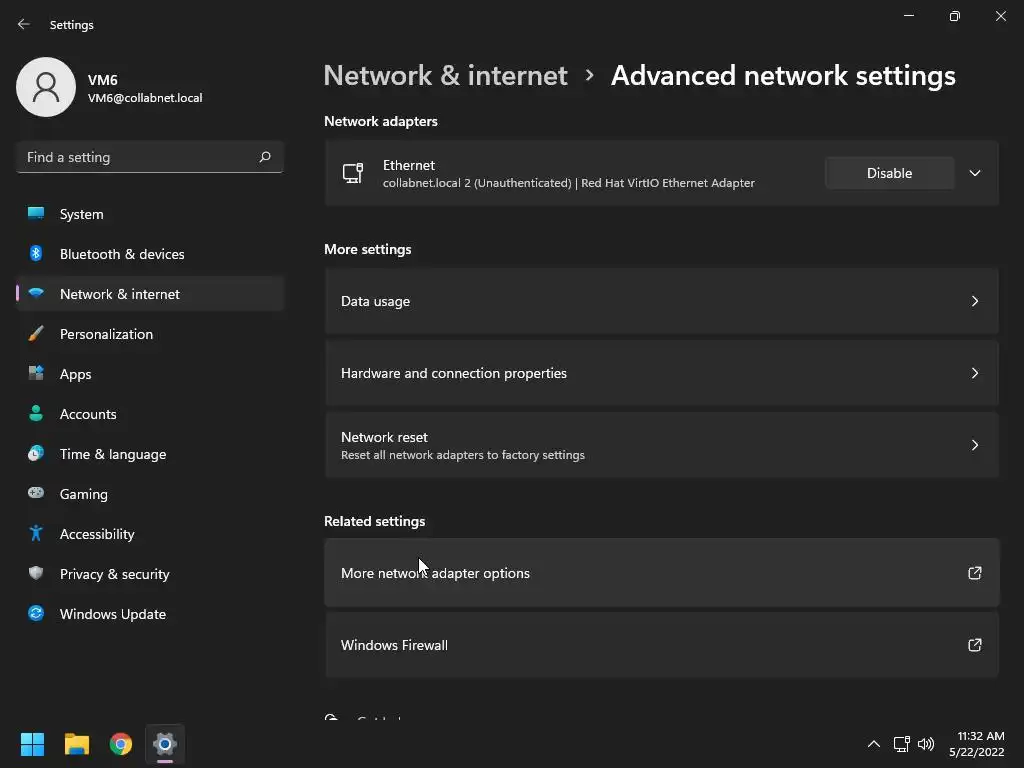
Task: Click the Privacy & security shield icon
Action: coord(36,574)
